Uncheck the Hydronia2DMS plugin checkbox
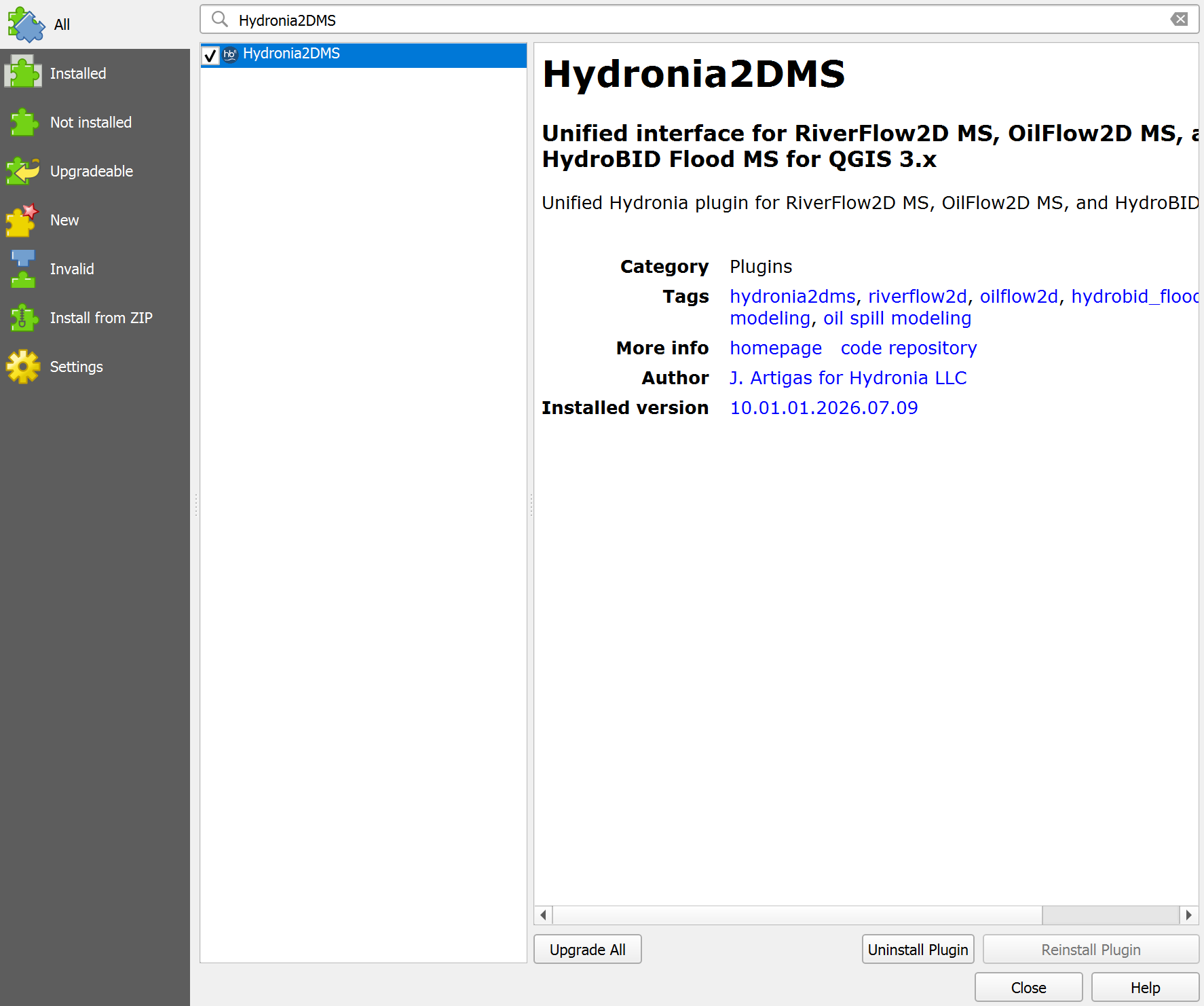 click(210, 55)
